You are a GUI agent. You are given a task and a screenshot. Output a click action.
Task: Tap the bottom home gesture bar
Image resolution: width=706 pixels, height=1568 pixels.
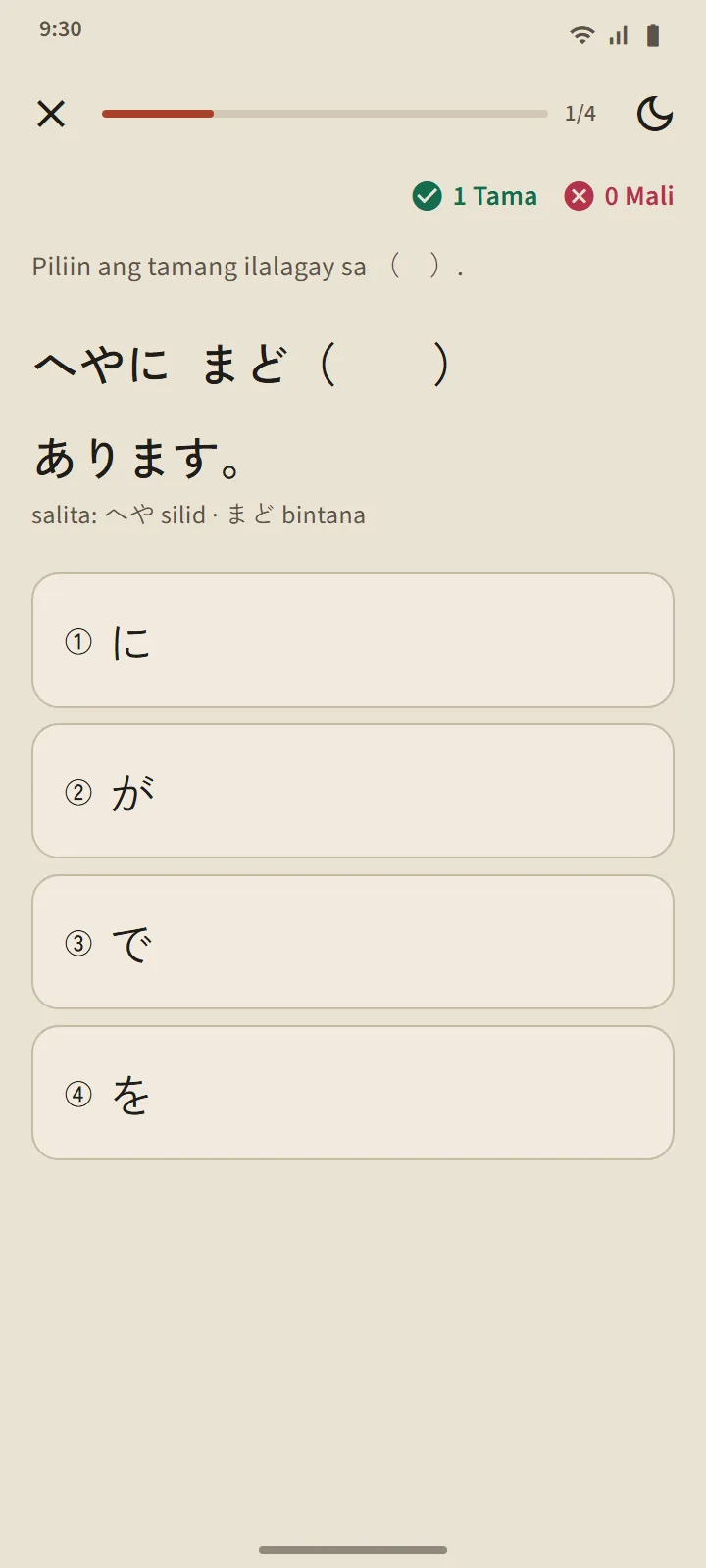(353, 1550)
